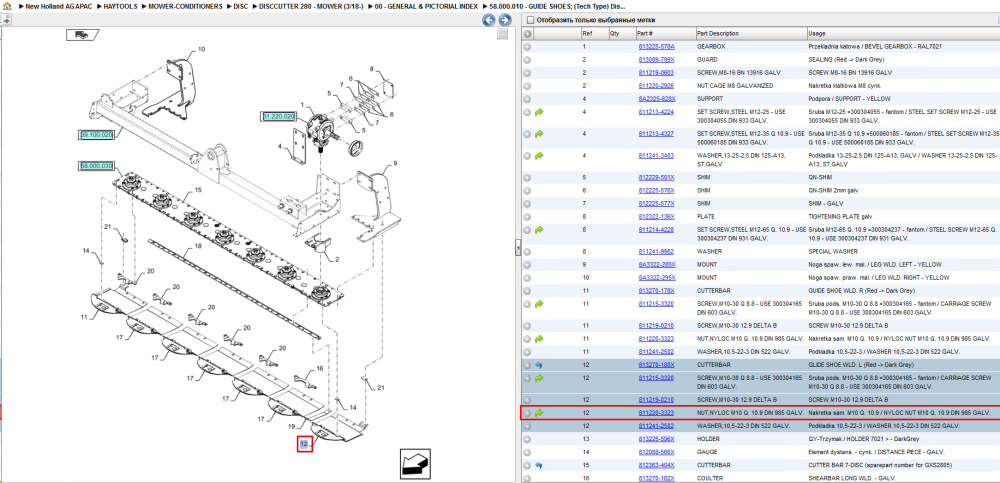Open part number link 812088-566X
Viewport: 1000px width, 483px height.
(x=656, y=452)
